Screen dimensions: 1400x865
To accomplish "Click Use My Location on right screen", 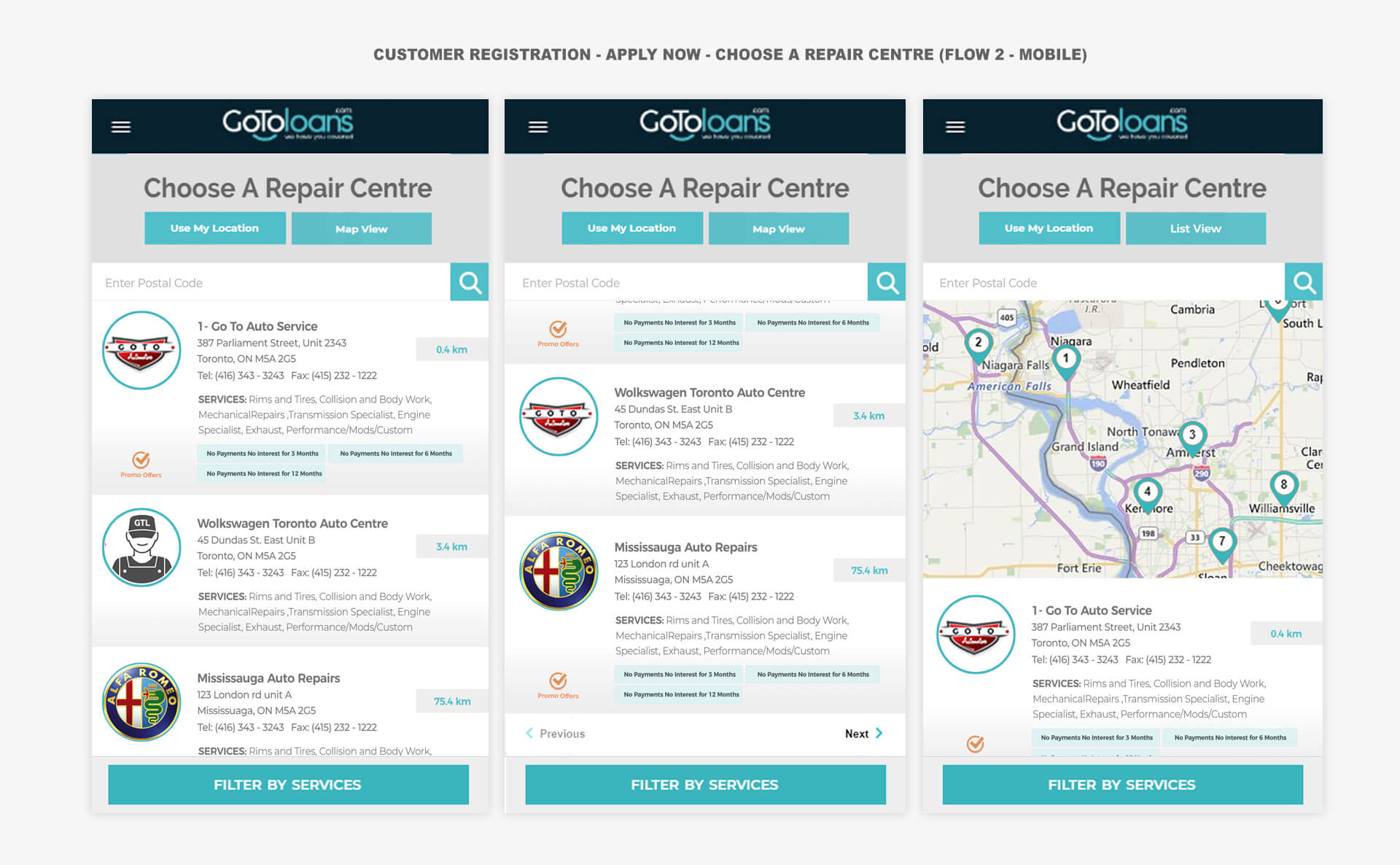I will tap(1049, 228).
